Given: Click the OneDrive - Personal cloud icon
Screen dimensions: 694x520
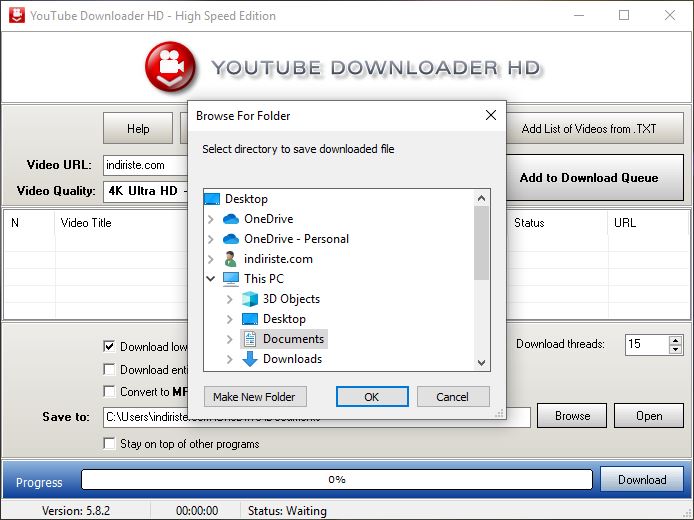Looking at the screenshot, I should coord(231,239).
